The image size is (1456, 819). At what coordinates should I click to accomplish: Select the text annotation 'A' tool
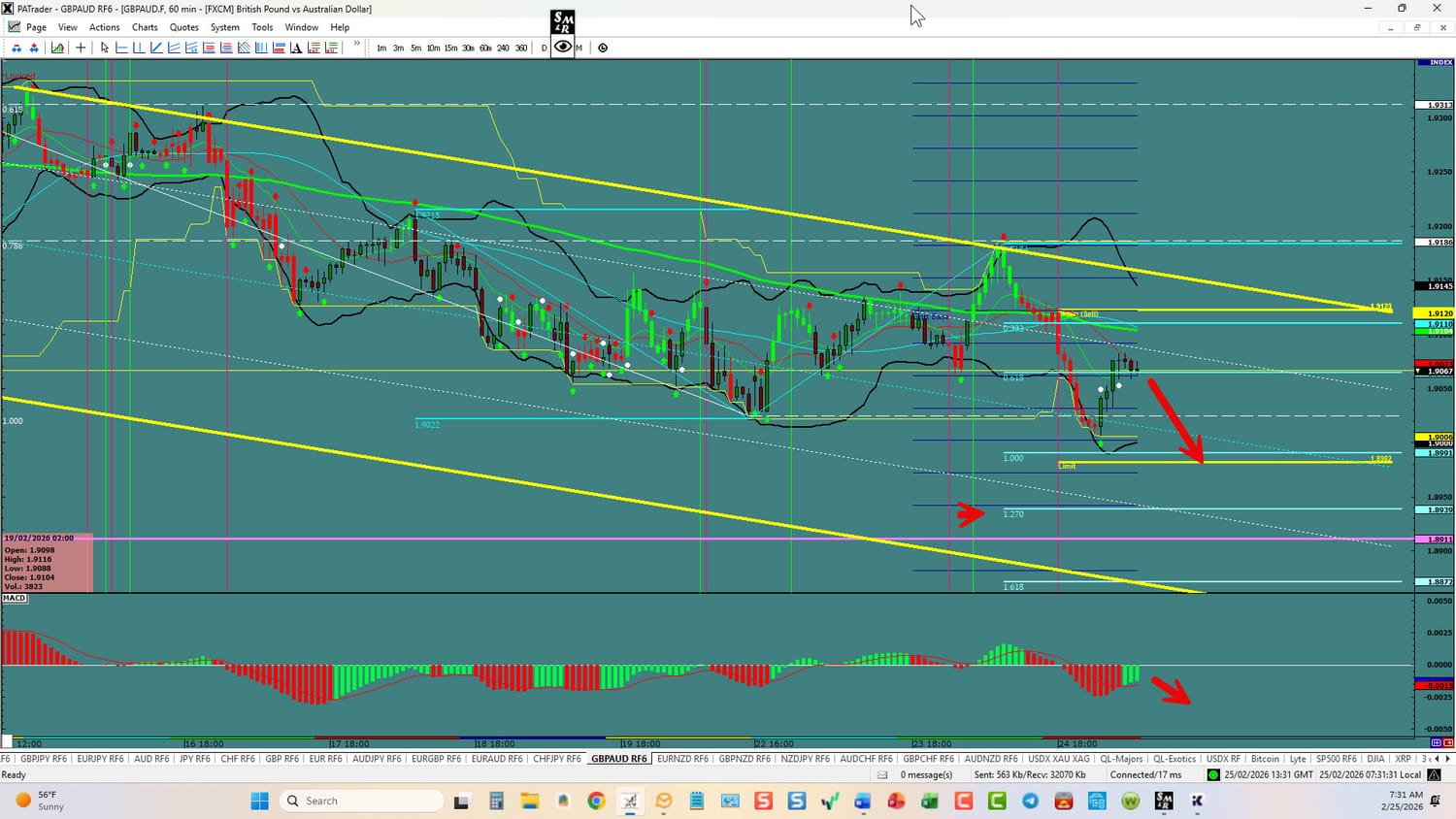(x=296, y=48)
